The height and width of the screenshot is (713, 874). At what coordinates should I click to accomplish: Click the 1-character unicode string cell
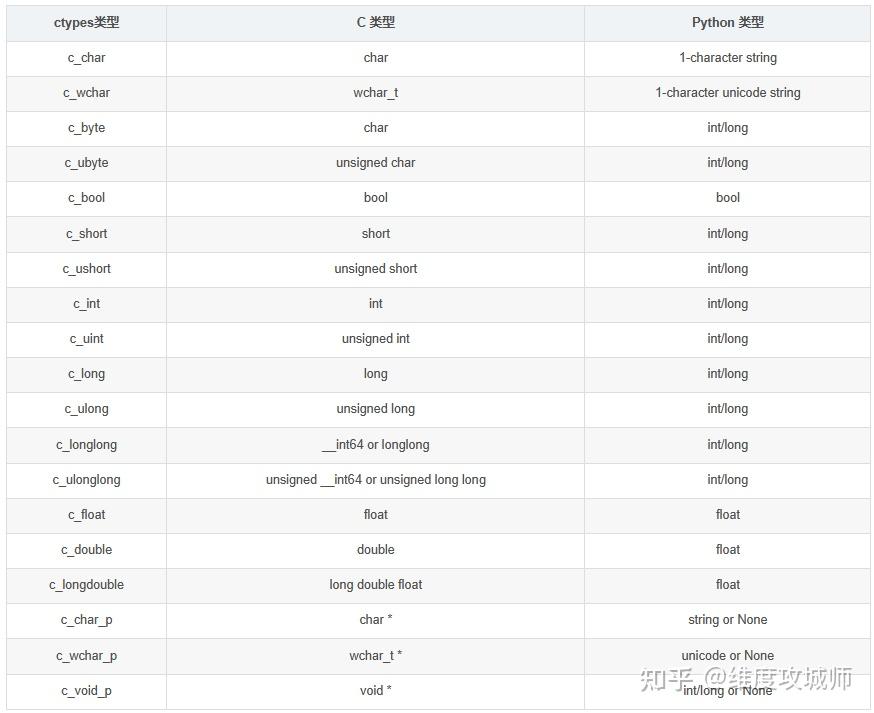click(727, 92)
